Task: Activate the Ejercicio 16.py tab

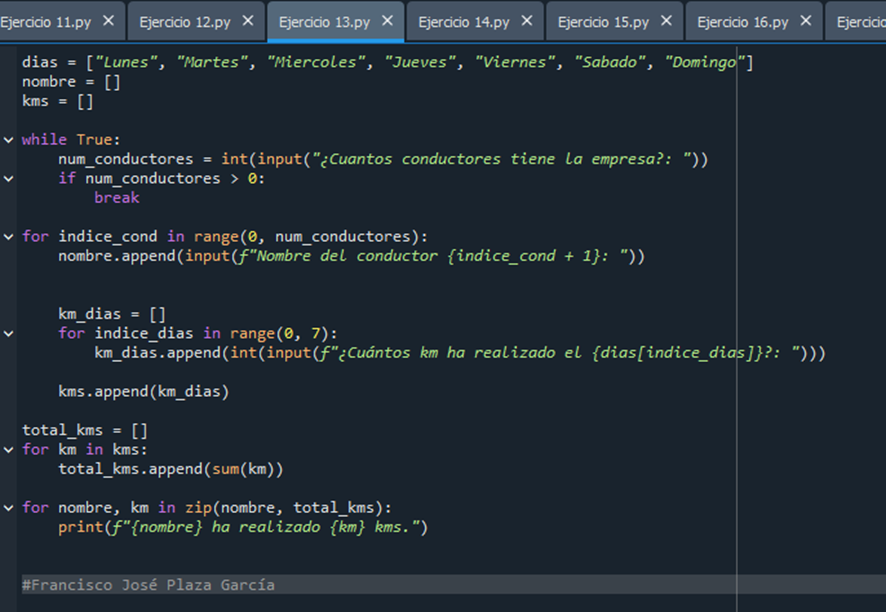Action: pyautogui.click(x=742, y=22)
